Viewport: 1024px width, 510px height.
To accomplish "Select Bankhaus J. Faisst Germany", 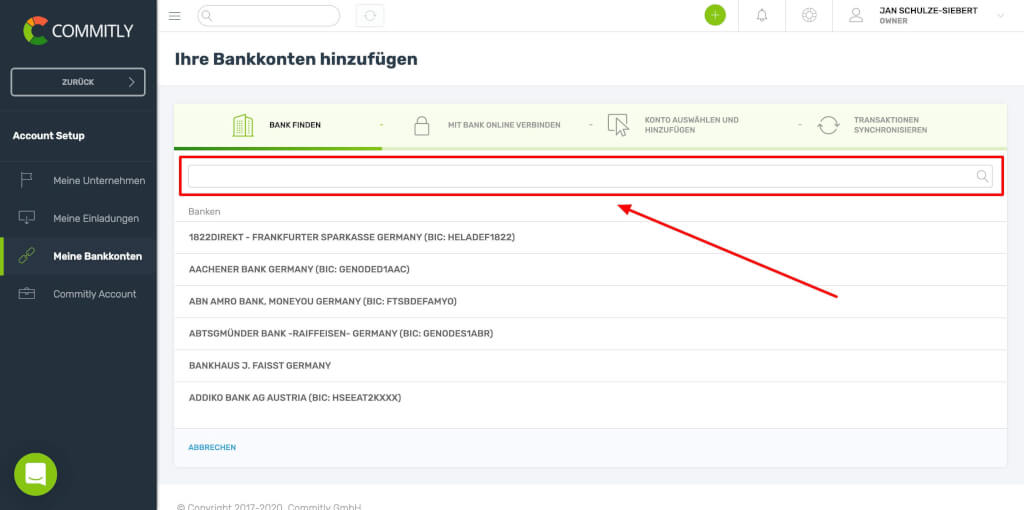I will (590, 366).
